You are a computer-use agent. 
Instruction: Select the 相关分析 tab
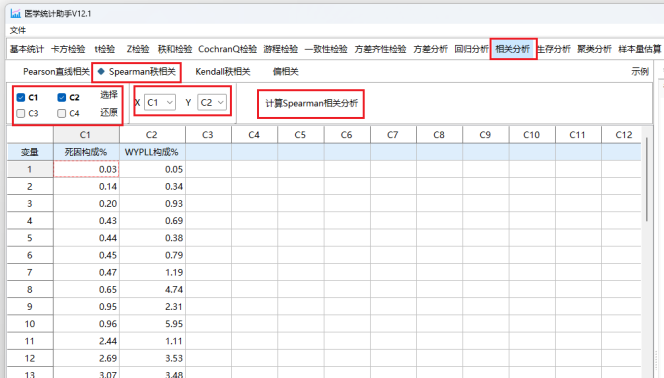(512, 49)
